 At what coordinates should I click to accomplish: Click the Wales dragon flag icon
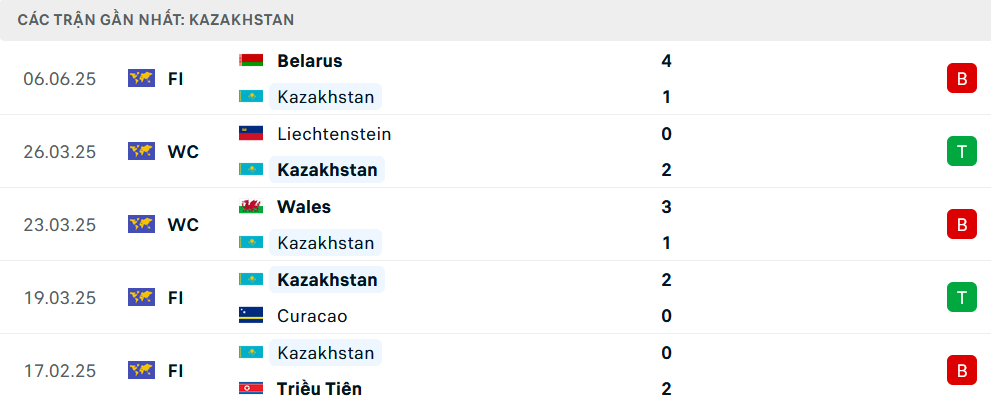tap(251, 207)
